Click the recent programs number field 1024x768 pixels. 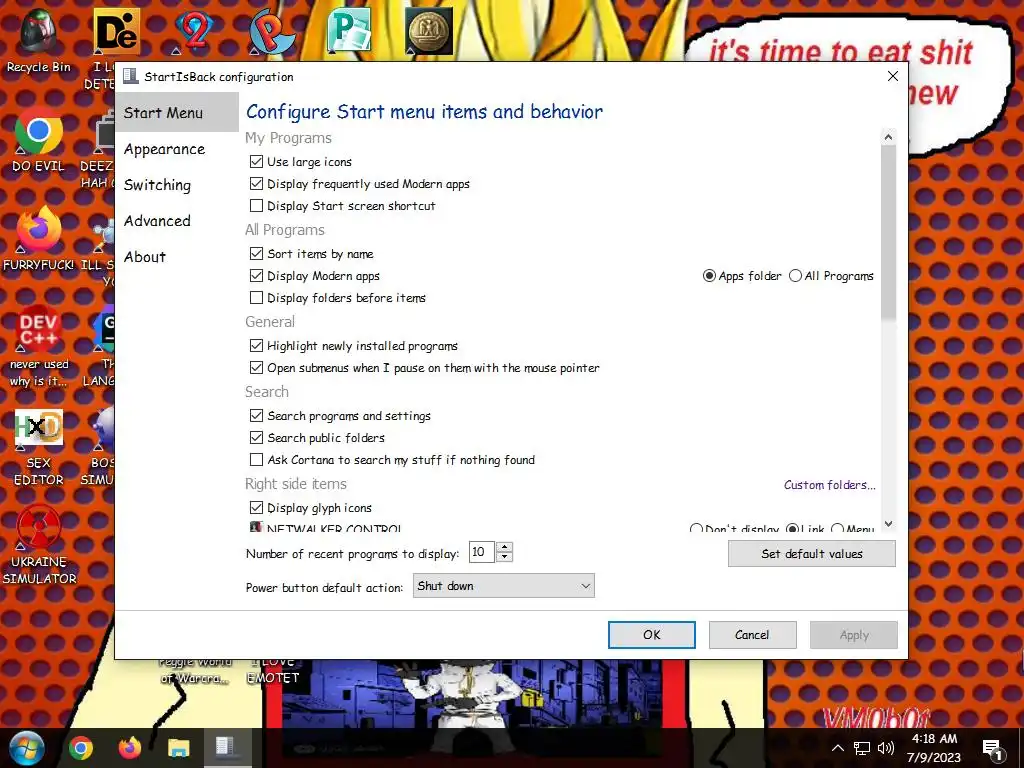(x=482, y=552)
